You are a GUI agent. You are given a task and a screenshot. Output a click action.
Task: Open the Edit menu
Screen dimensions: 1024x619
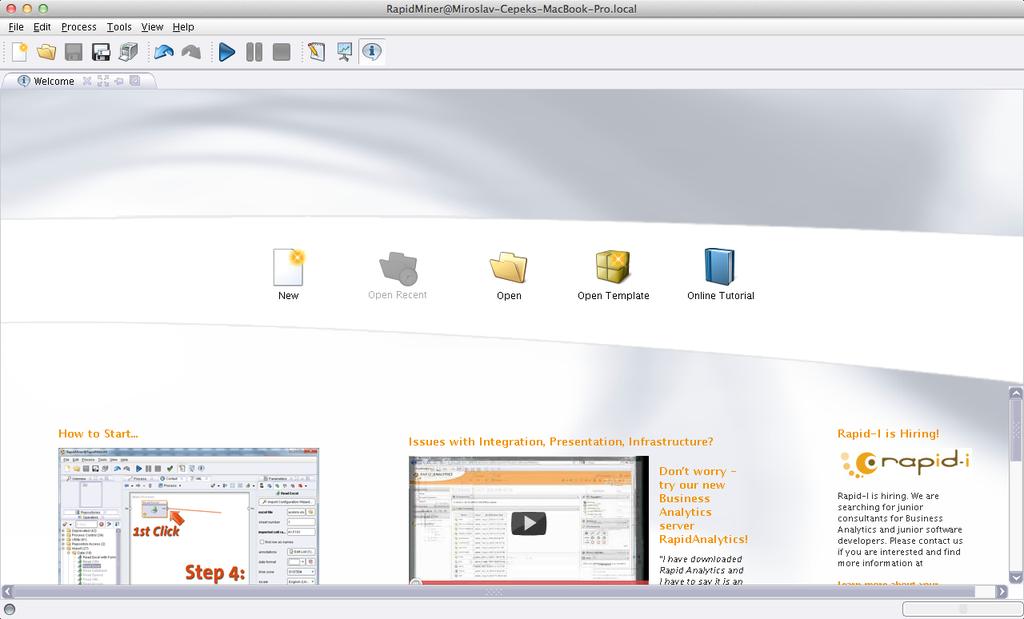point(42,27)
